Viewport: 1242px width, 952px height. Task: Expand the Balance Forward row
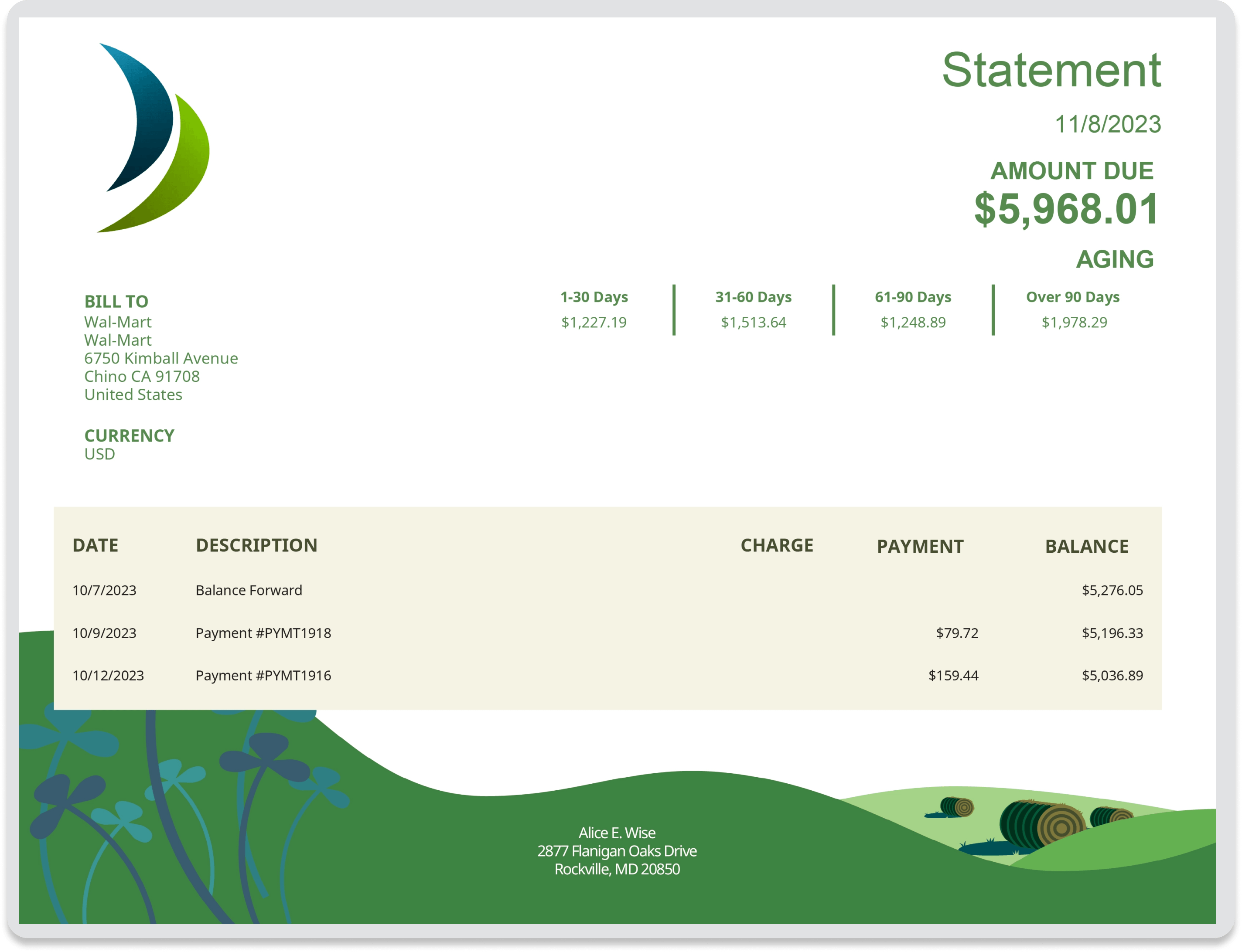[249, 590]
